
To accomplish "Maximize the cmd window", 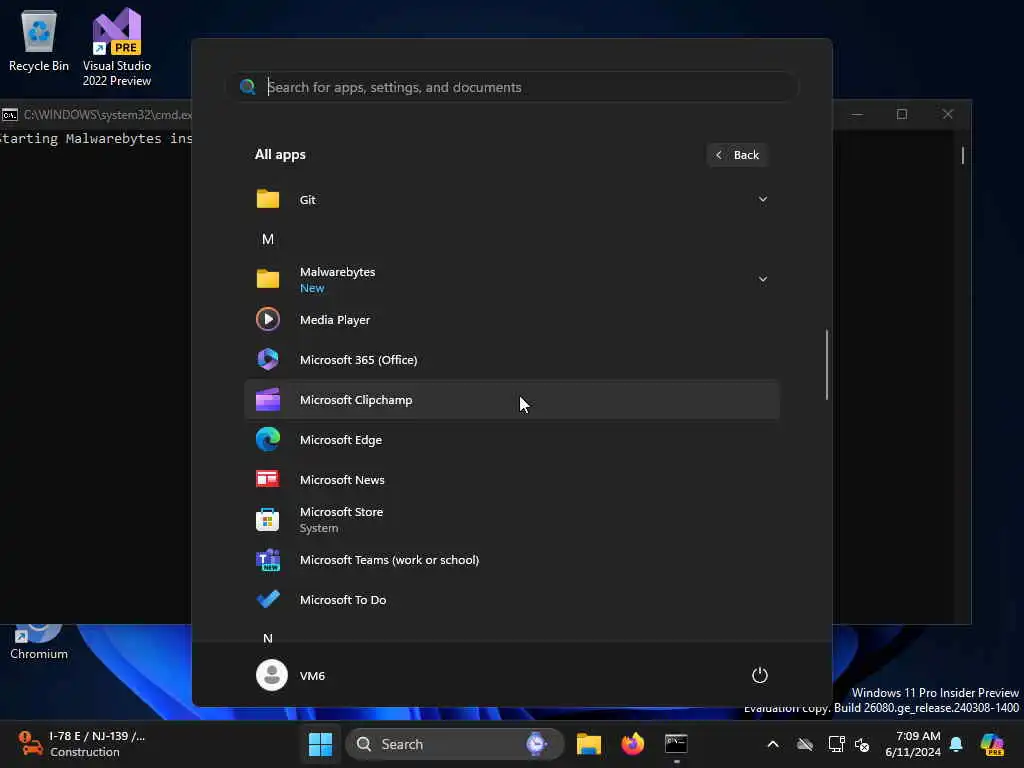I will tap(902, 114).
